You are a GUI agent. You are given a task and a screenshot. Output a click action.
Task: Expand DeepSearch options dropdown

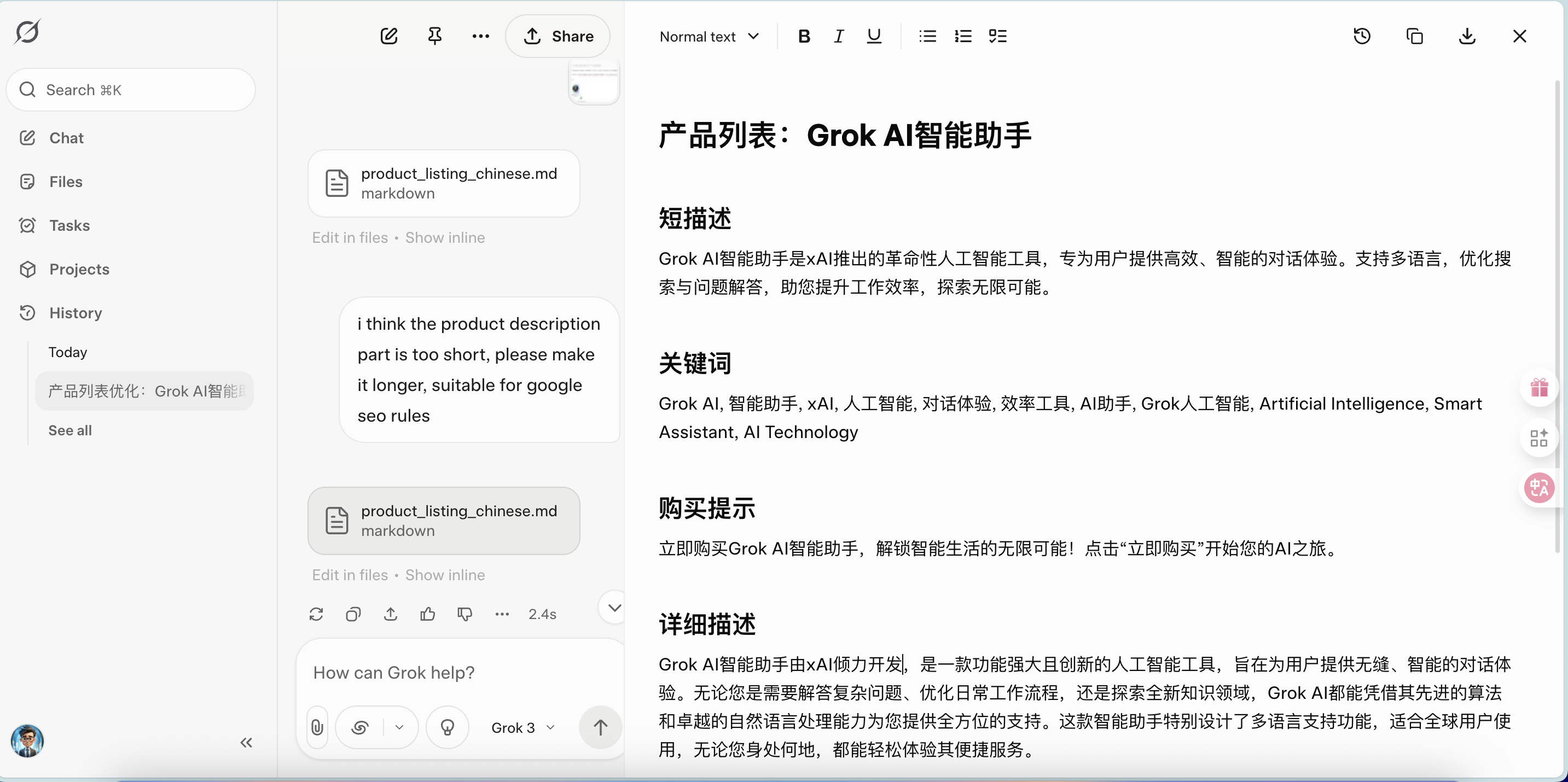click(x=399, y=728)
